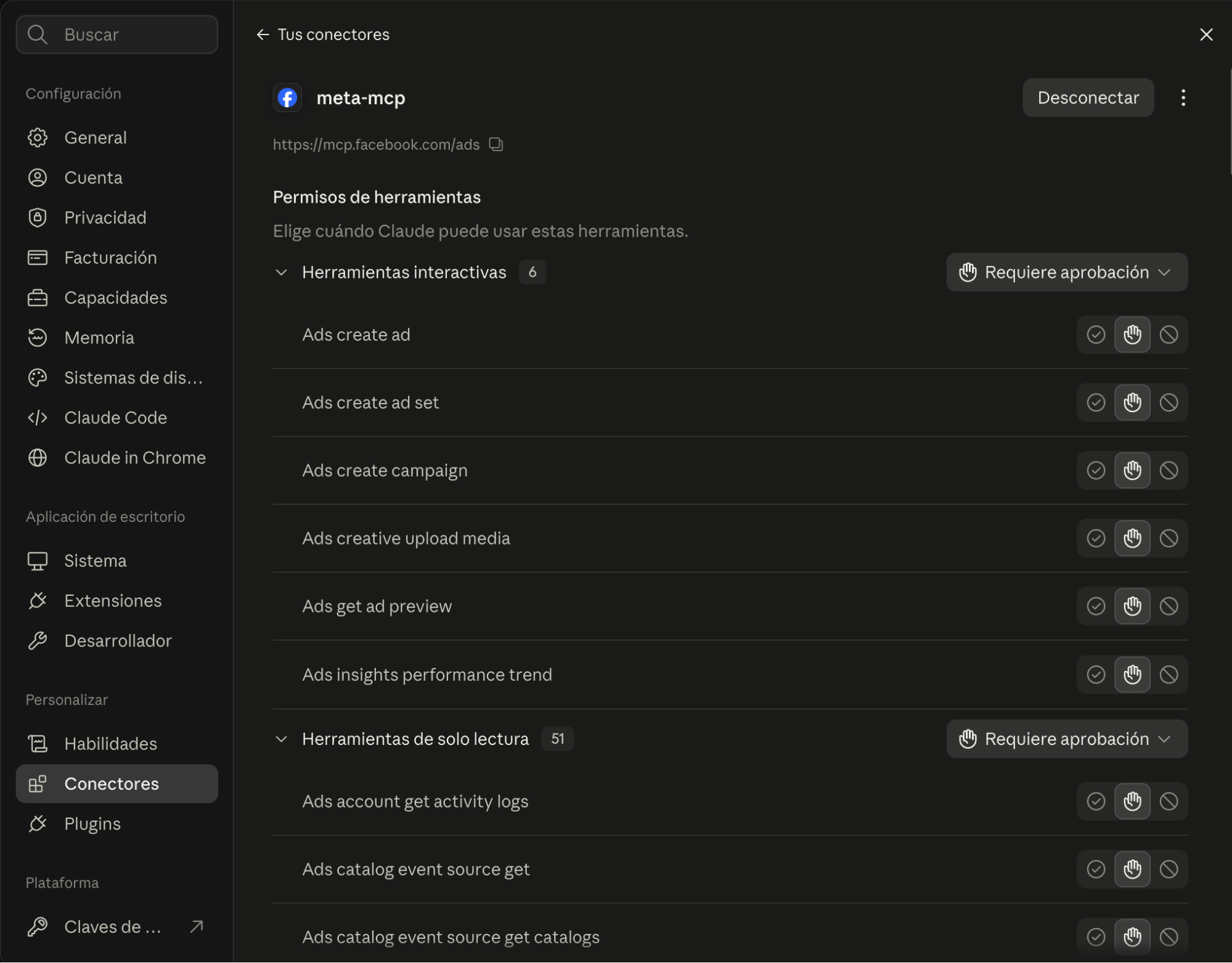This screenshot has width=1232, height=963.
Task: Select Conectores sidebar item
Action: click(116, 784)
